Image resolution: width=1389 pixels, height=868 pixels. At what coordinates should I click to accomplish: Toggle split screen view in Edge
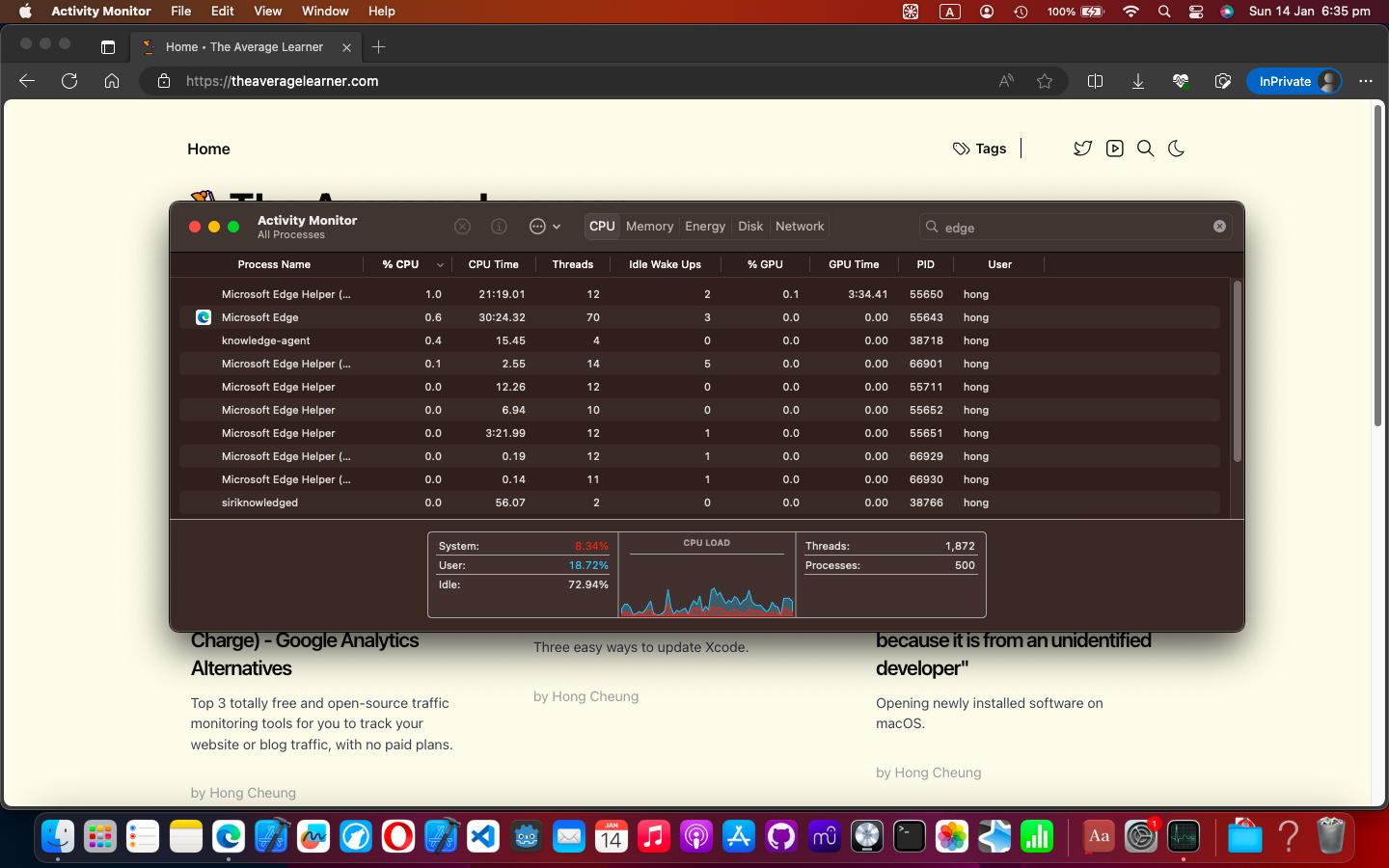pyautogui.click(x=1095, y=81)
